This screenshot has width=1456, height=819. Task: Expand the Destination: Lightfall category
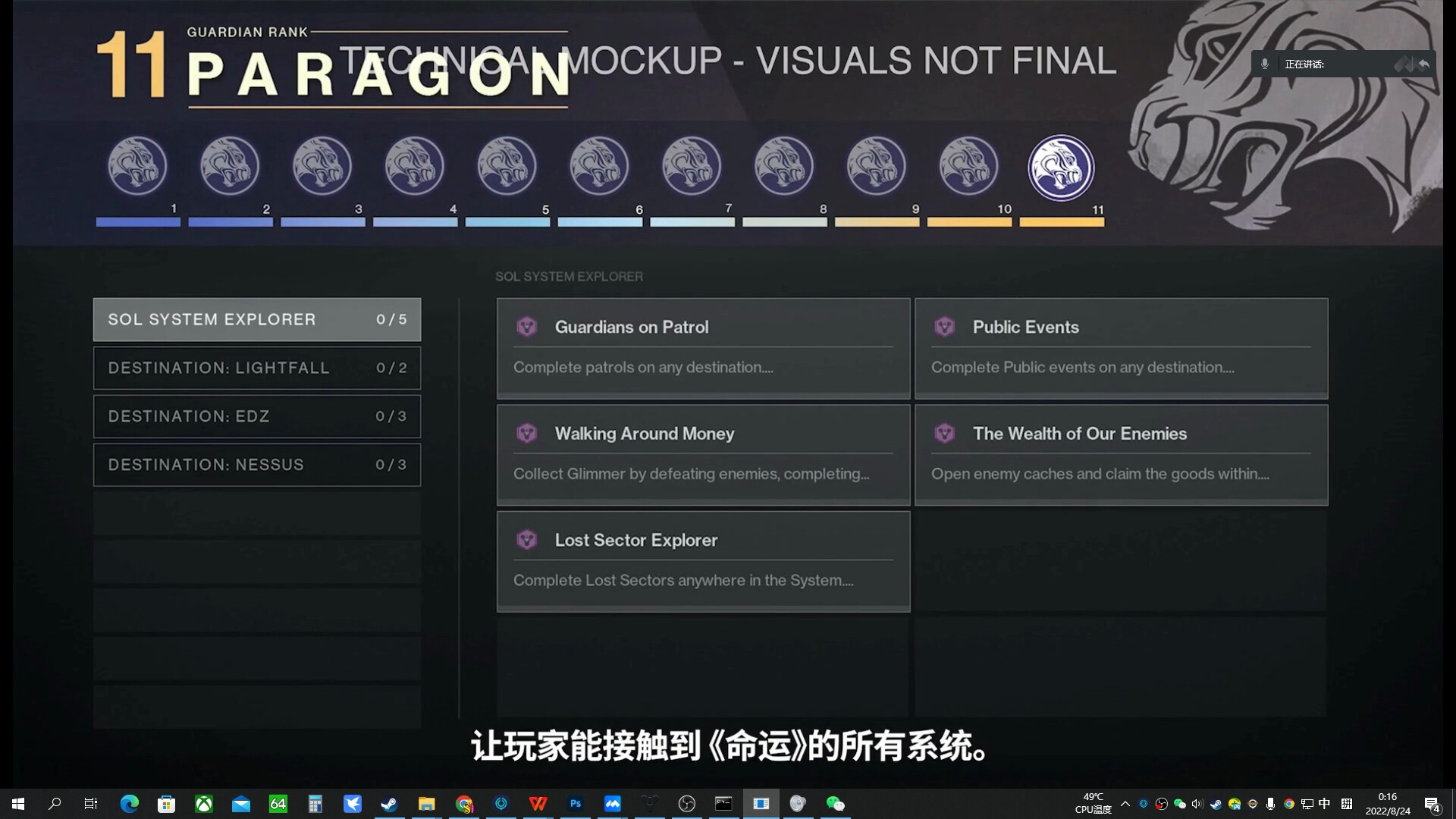point(257,367)
